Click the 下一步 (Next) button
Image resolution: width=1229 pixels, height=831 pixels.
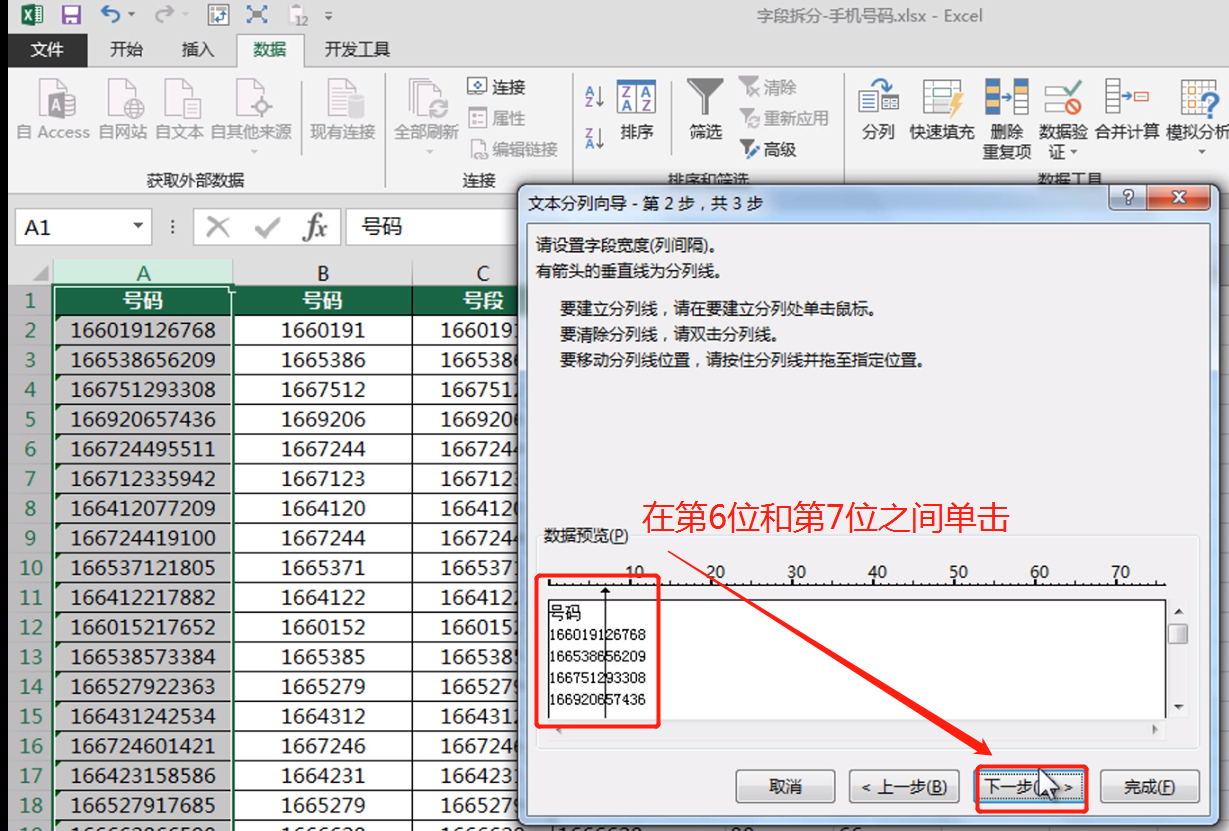[1030, 786]
